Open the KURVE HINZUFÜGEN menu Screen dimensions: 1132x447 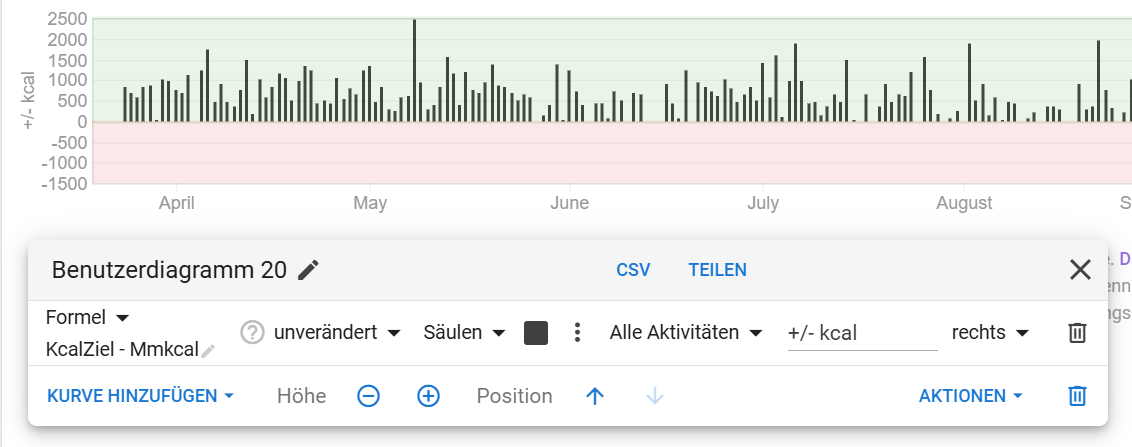(141, 396)
